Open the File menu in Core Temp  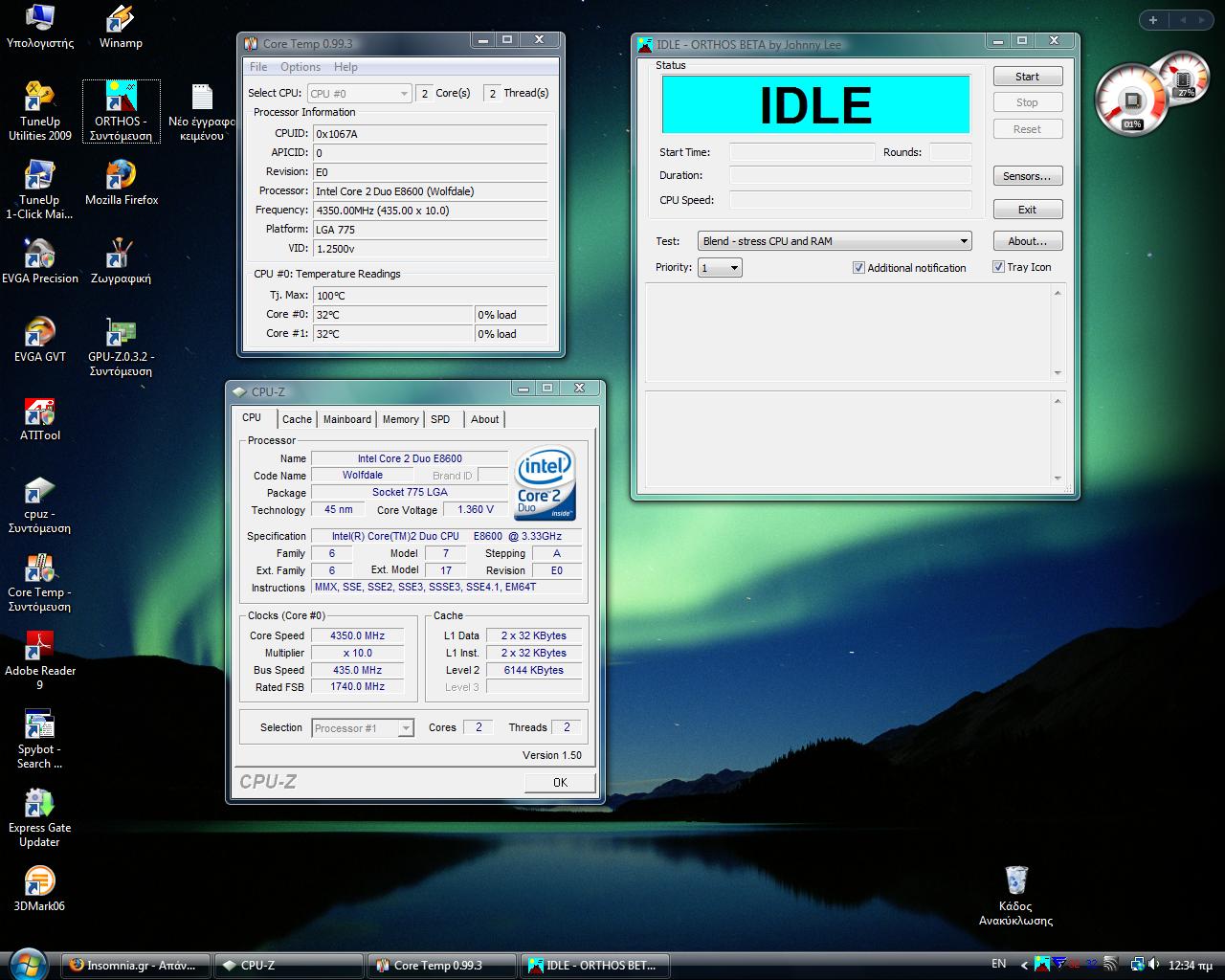click(258, 67)
